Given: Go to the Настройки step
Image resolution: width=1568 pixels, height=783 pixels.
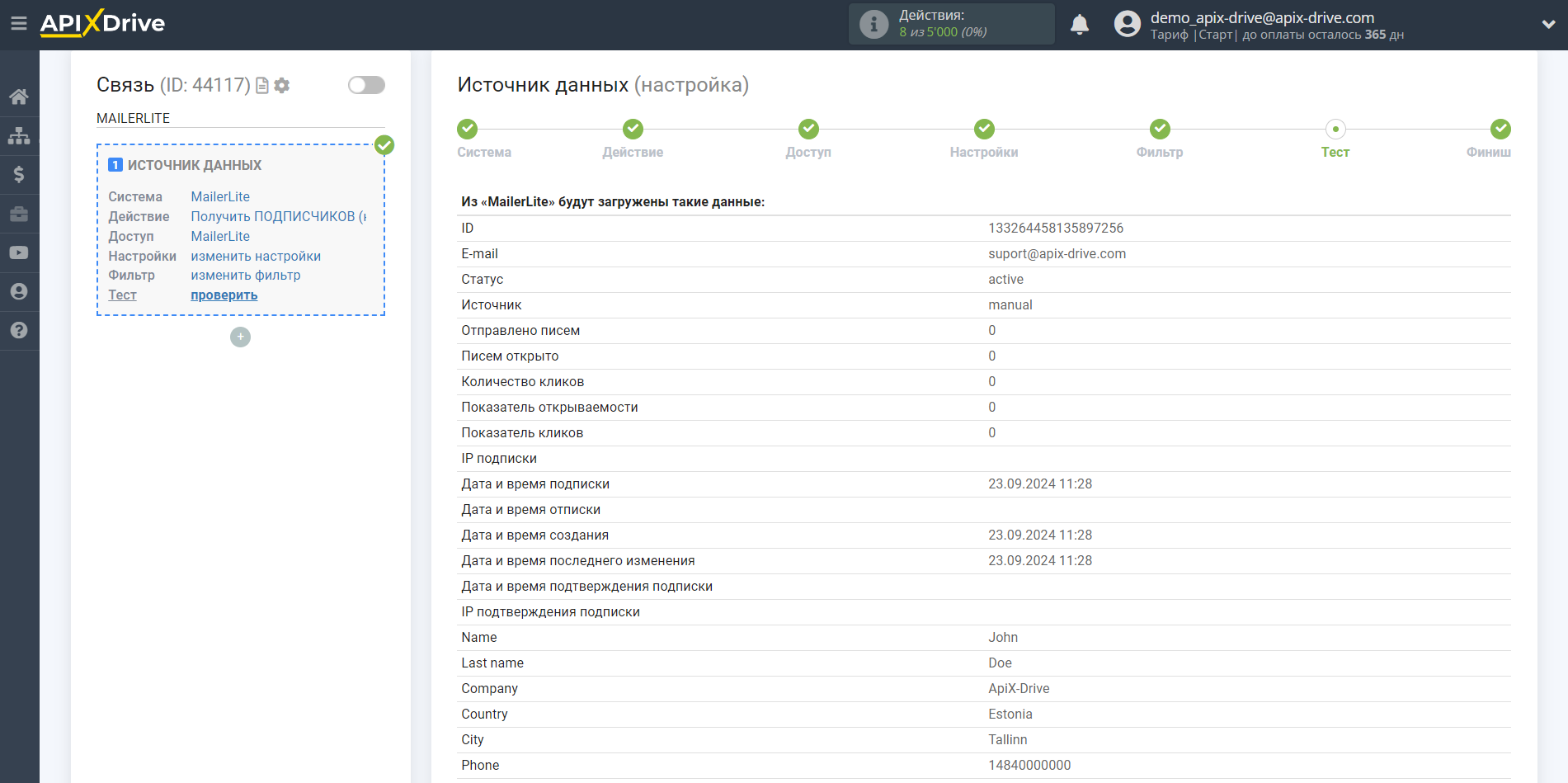Looking at the screenshot, I should pyautogui.click(x=984, y=129).
